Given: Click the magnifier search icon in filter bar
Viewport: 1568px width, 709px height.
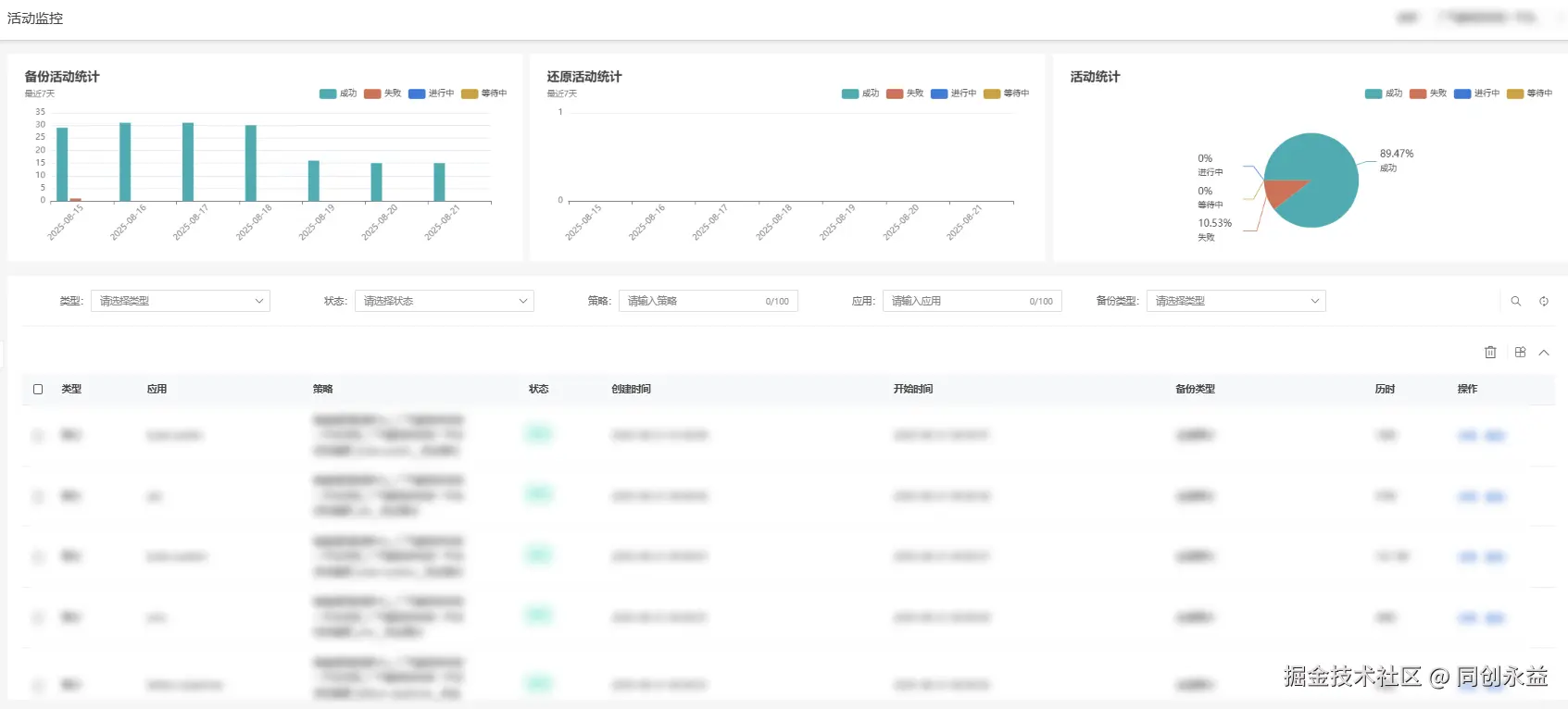Looking at the screenshot, I should (x=1516, y=301).
